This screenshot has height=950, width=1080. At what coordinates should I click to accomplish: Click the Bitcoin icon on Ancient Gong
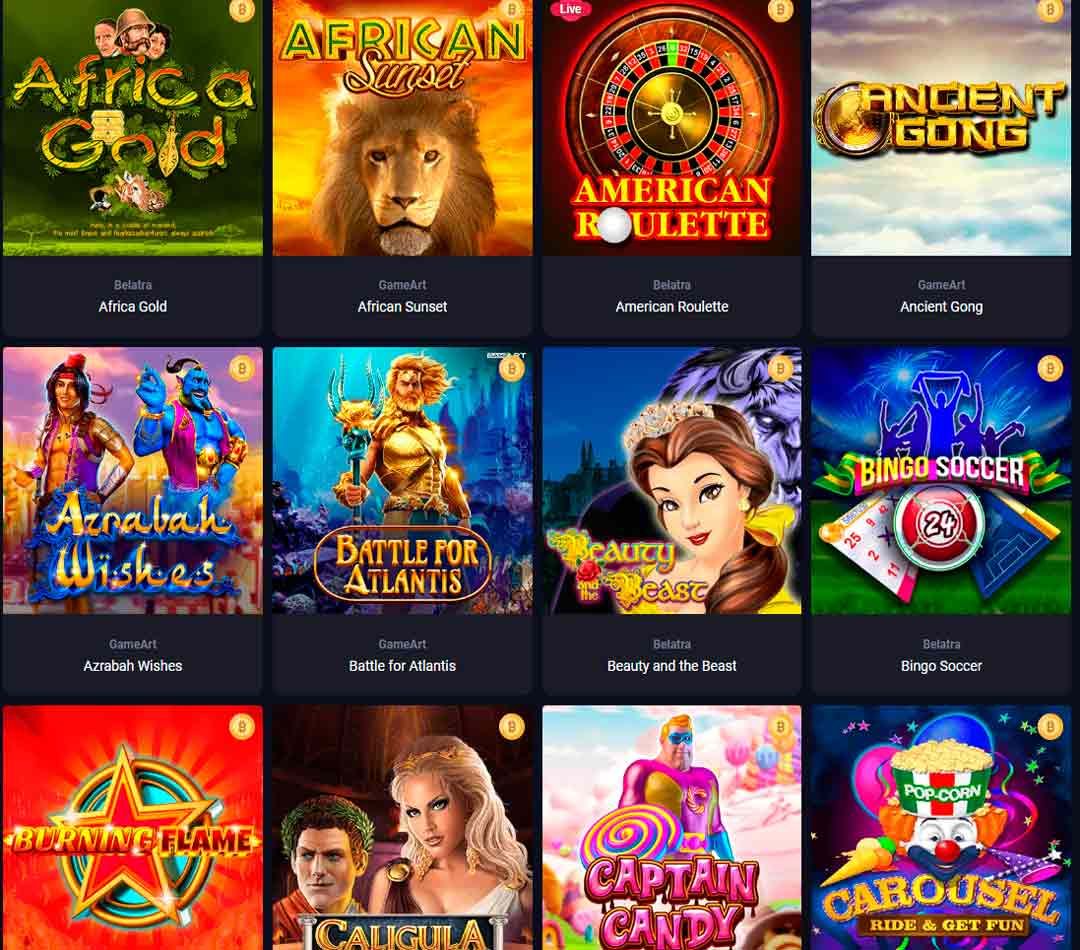[1050, 10]
